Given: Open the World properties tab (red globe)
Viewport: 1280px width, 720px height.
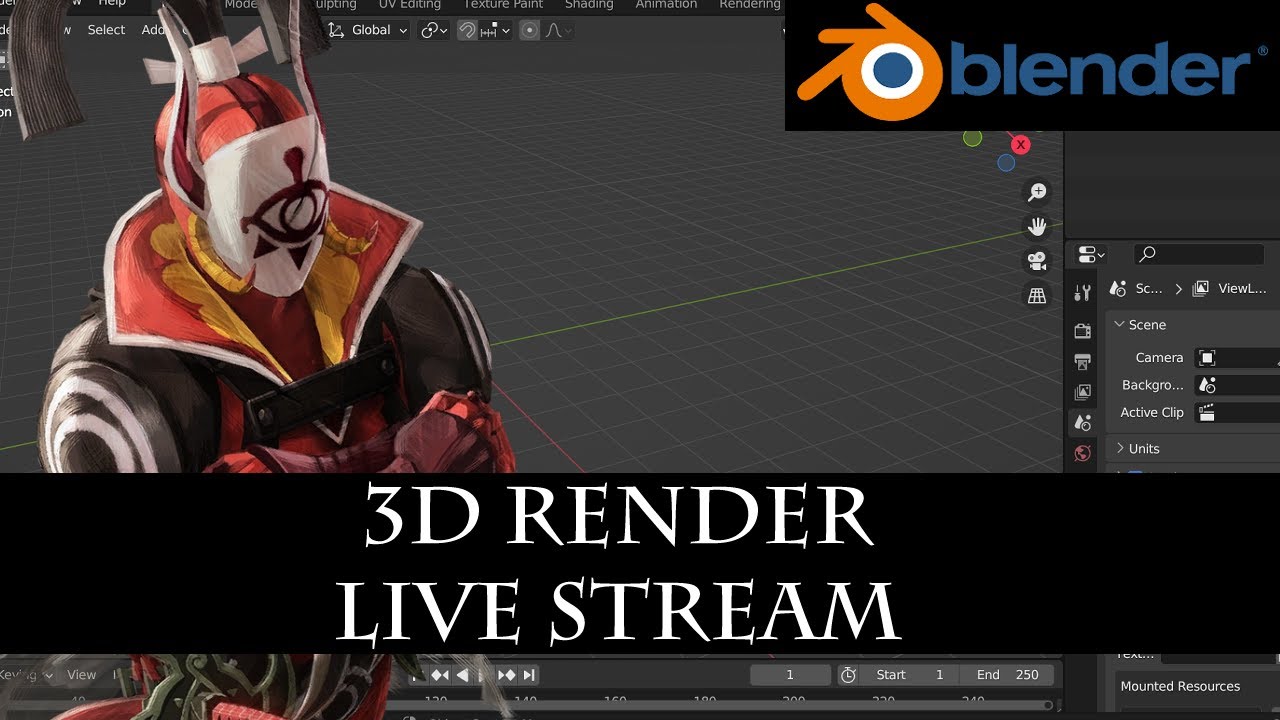Looking at the screenshot, I should [x=1082, y=454].
